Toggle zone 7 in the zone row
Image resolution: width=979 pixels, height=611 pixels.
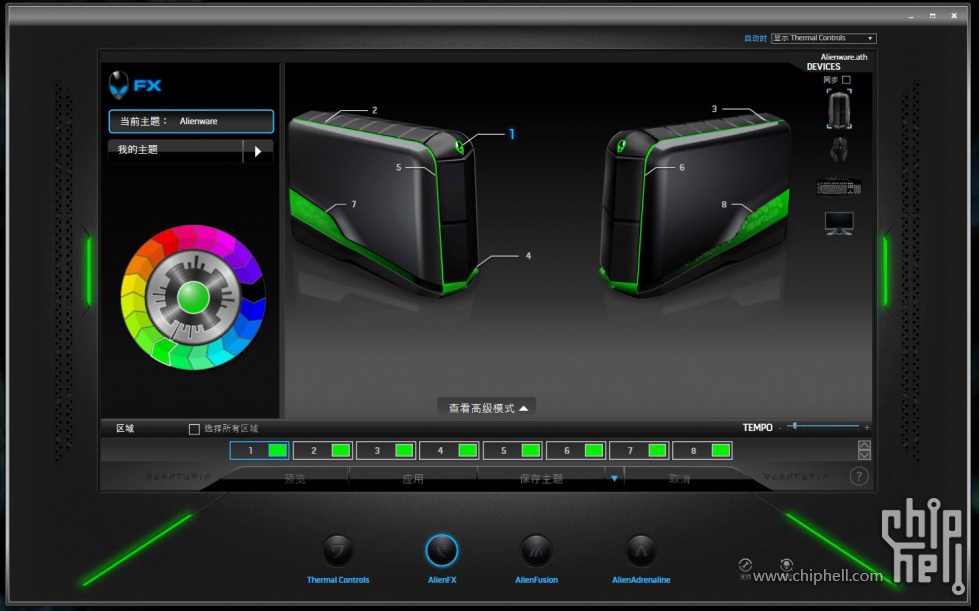pyautogui.click(x=638, y=451)
